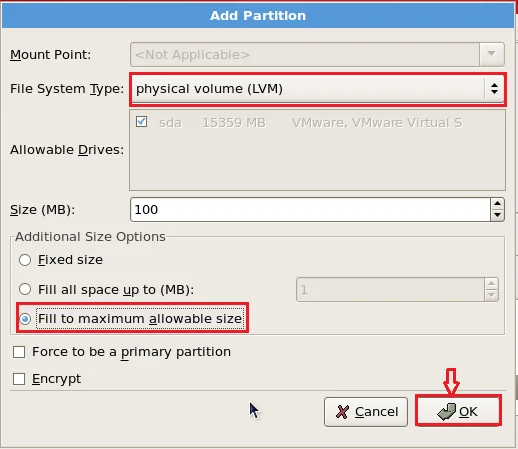Click the up arrow of the fill-up-to spinner

click(491, 284)
